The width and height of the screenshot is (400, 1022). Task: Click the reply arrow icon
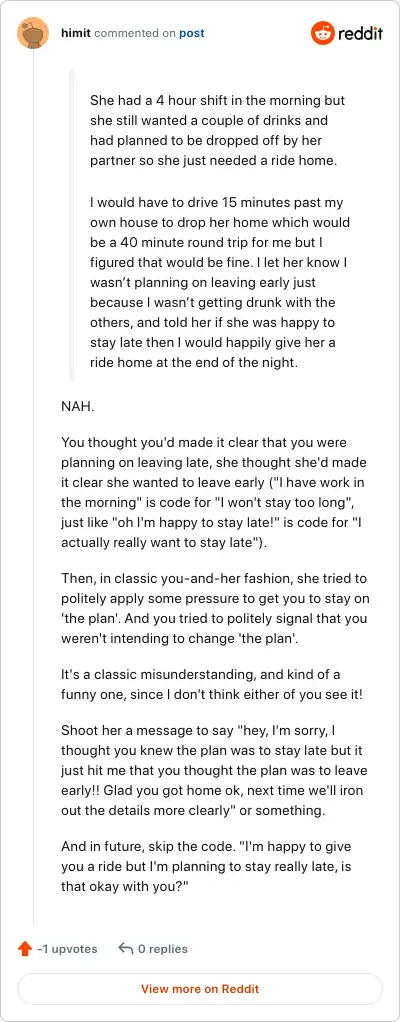126,948
